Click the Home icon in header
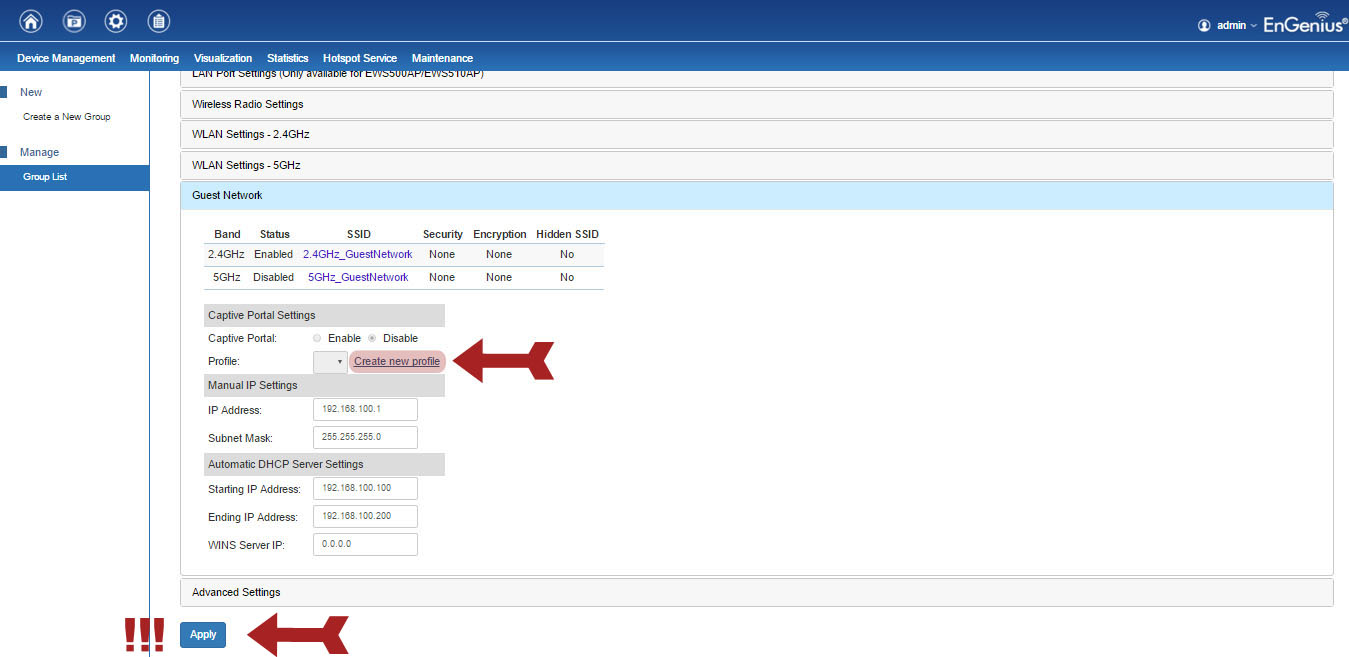 coord(31,21)
